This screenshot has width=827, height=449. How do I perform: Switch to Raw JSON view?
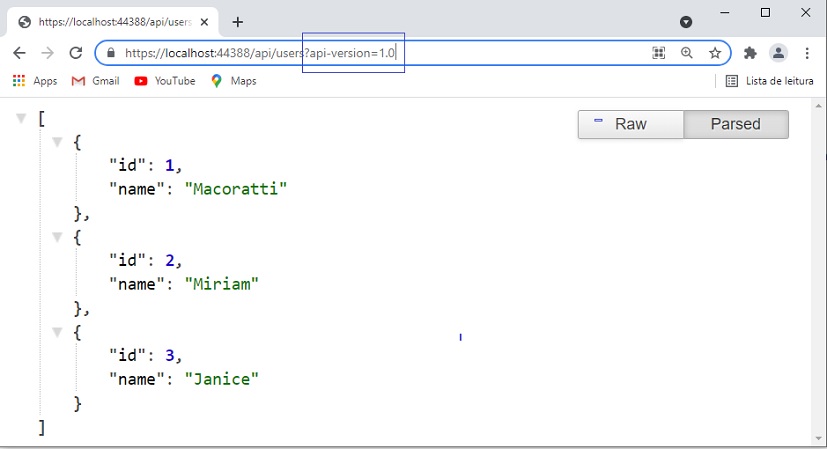pyautogui.click(x=631, y=124)
